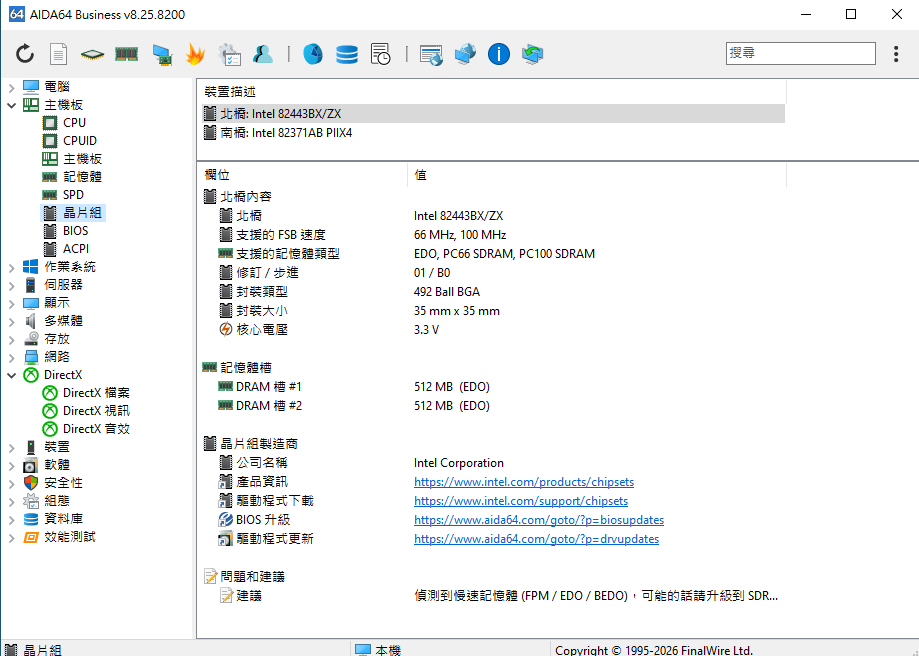
Task: Select the DRAM 槽 #2 row
Action: point(492,406)
